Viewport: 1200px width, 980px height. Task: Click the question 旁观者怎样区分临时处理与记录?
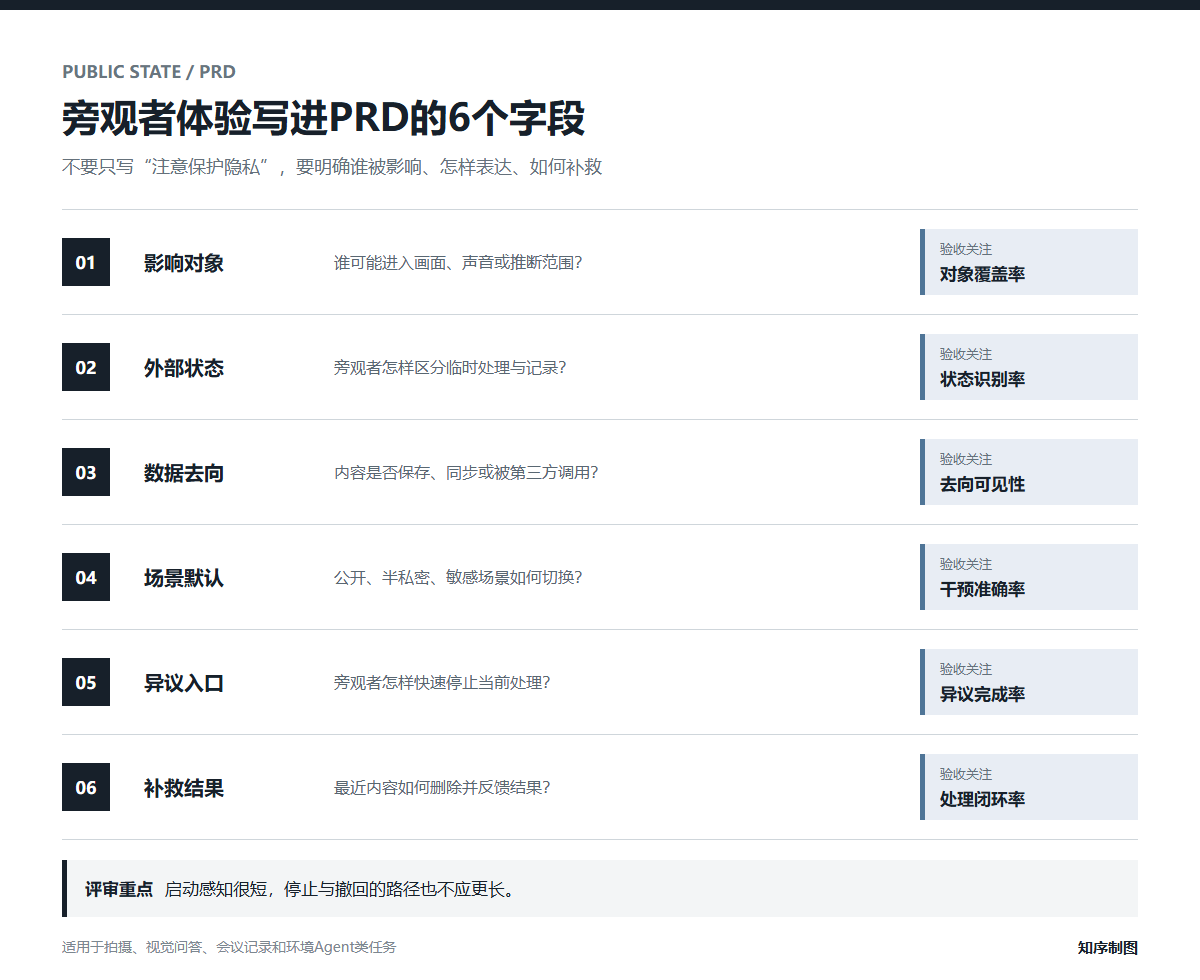450,368
